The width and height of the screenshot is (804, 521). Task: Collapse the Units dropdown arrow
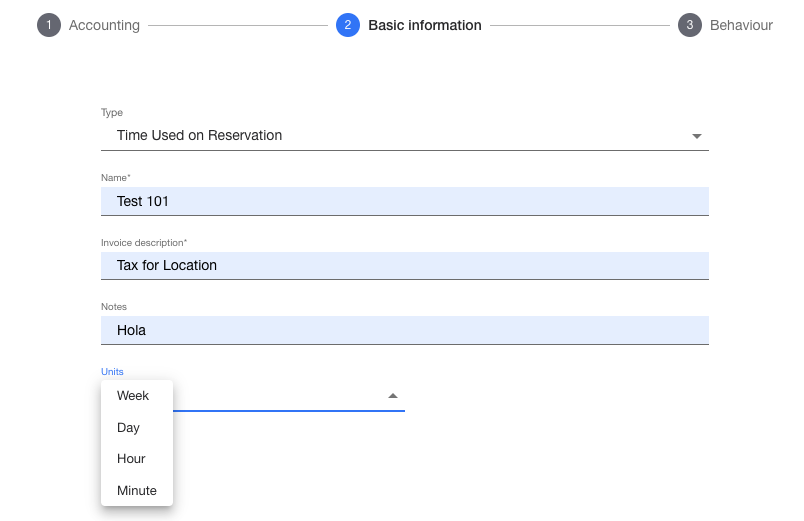(393, 395)
